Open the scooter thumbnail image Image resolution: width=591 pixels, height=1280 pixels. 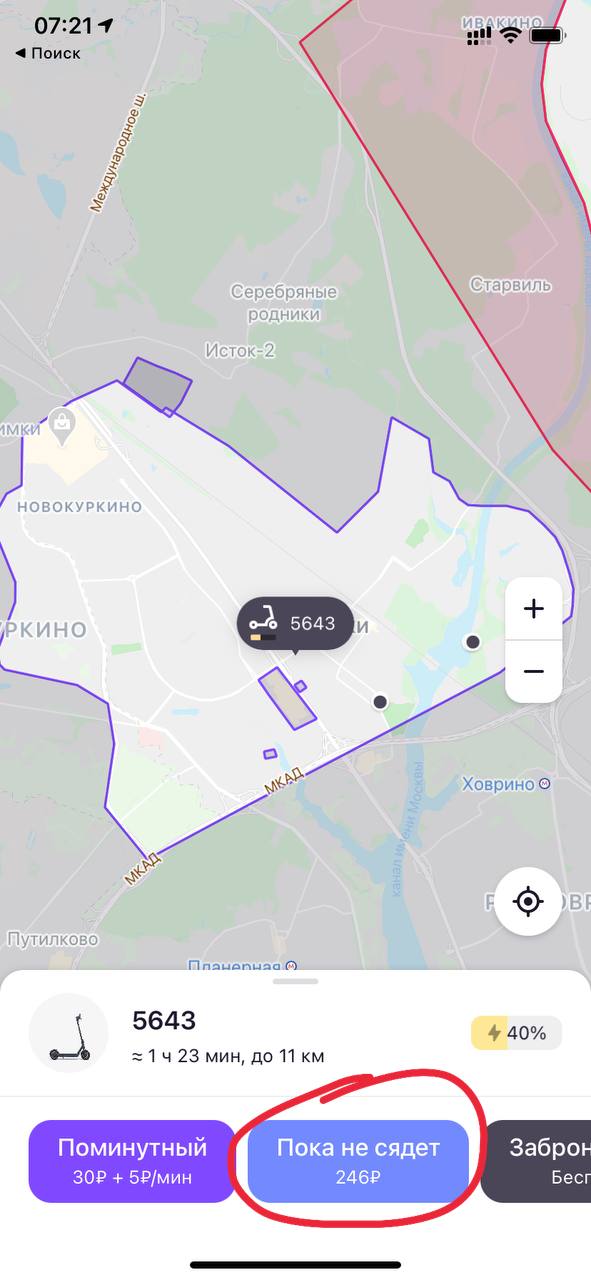click(69, 1033)
